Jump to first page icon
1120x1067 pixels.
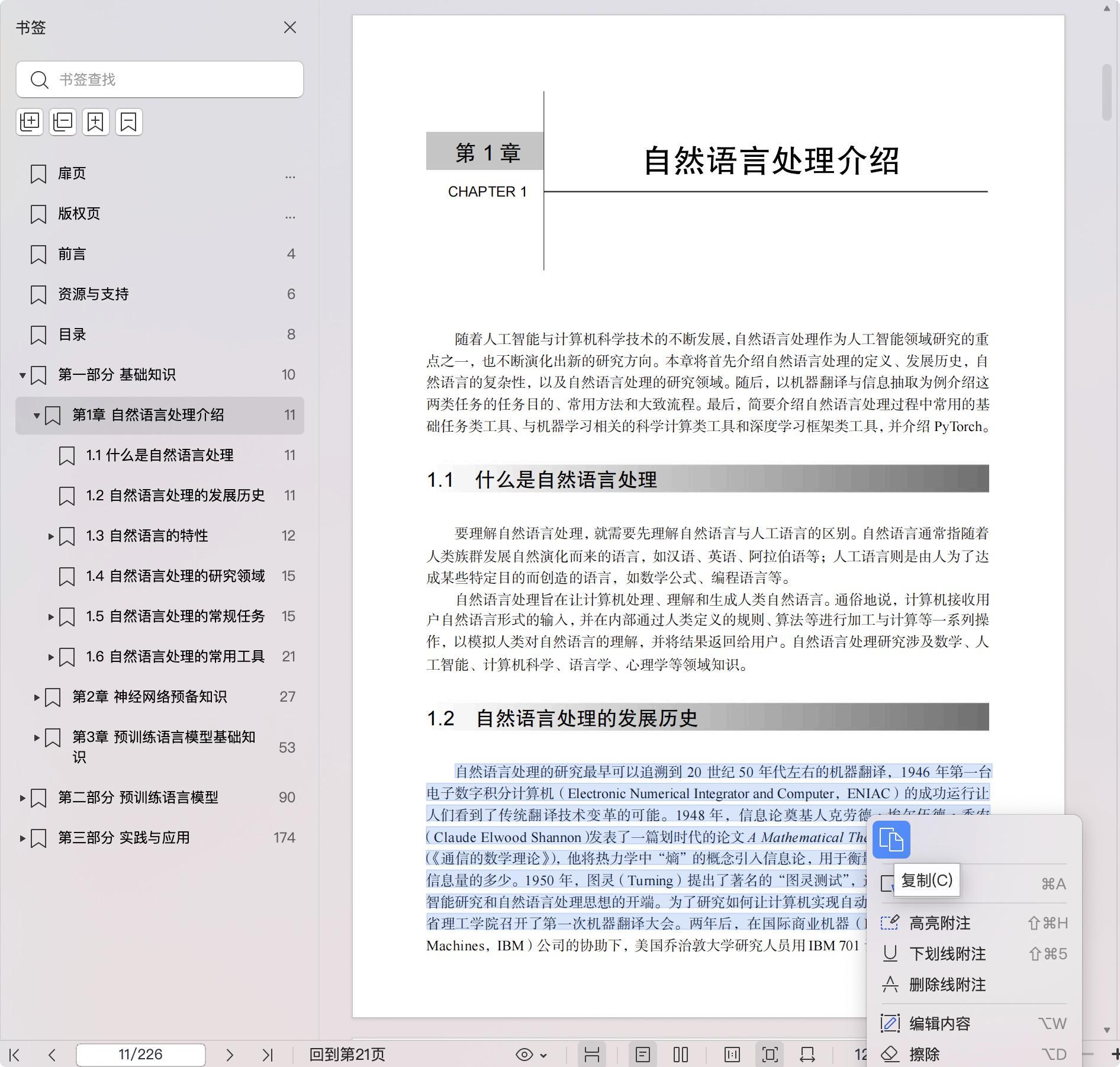[15, 1055]
